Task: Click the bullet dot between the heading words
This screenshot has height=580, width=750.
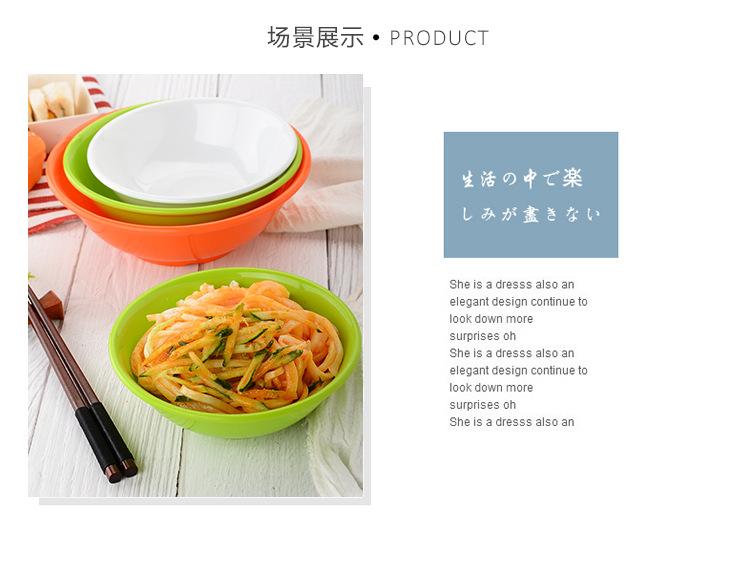Action: coord(376,38)
